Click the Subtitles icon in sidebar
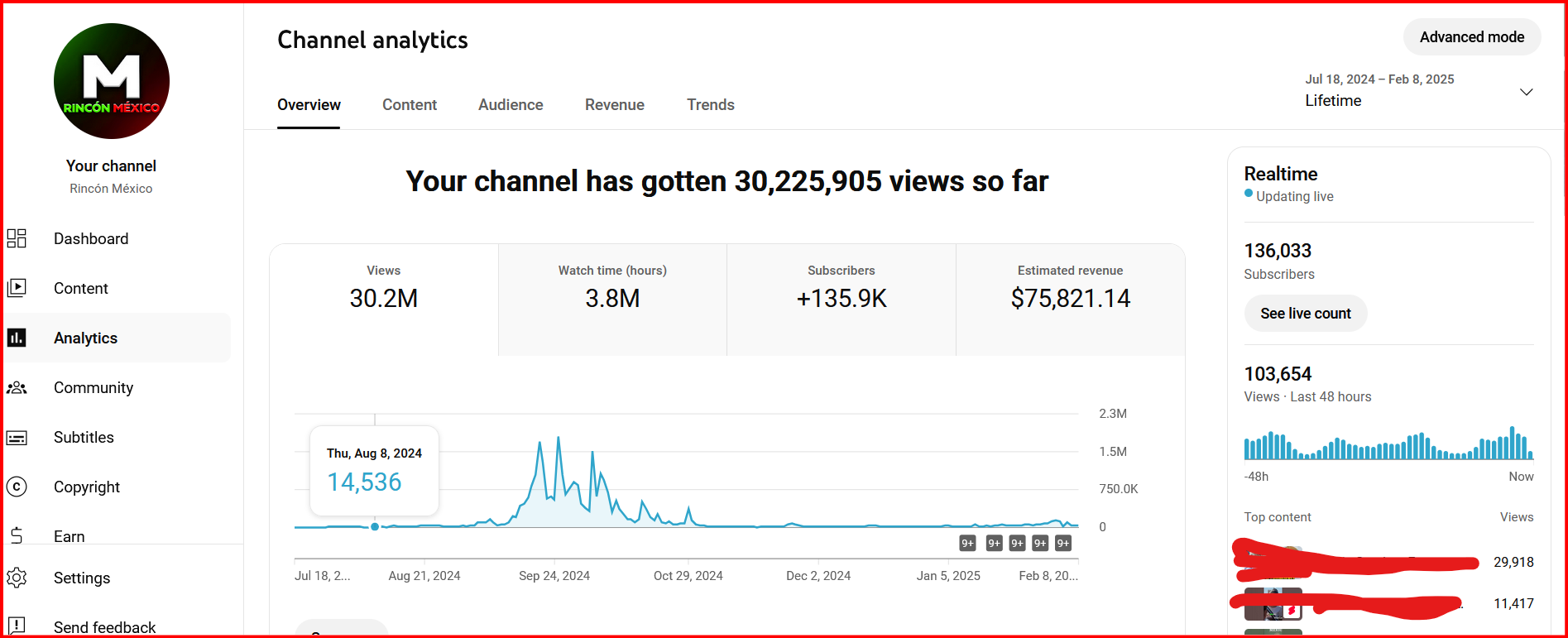Screen dimensions: 1568x638 point(17,437)
